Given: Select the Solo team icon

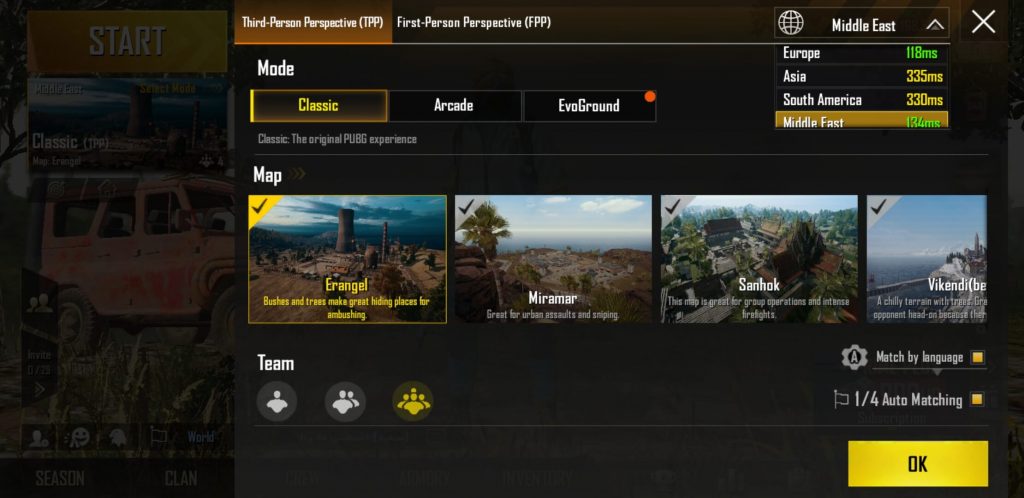Looking at the screenshot, I should 277,401.
